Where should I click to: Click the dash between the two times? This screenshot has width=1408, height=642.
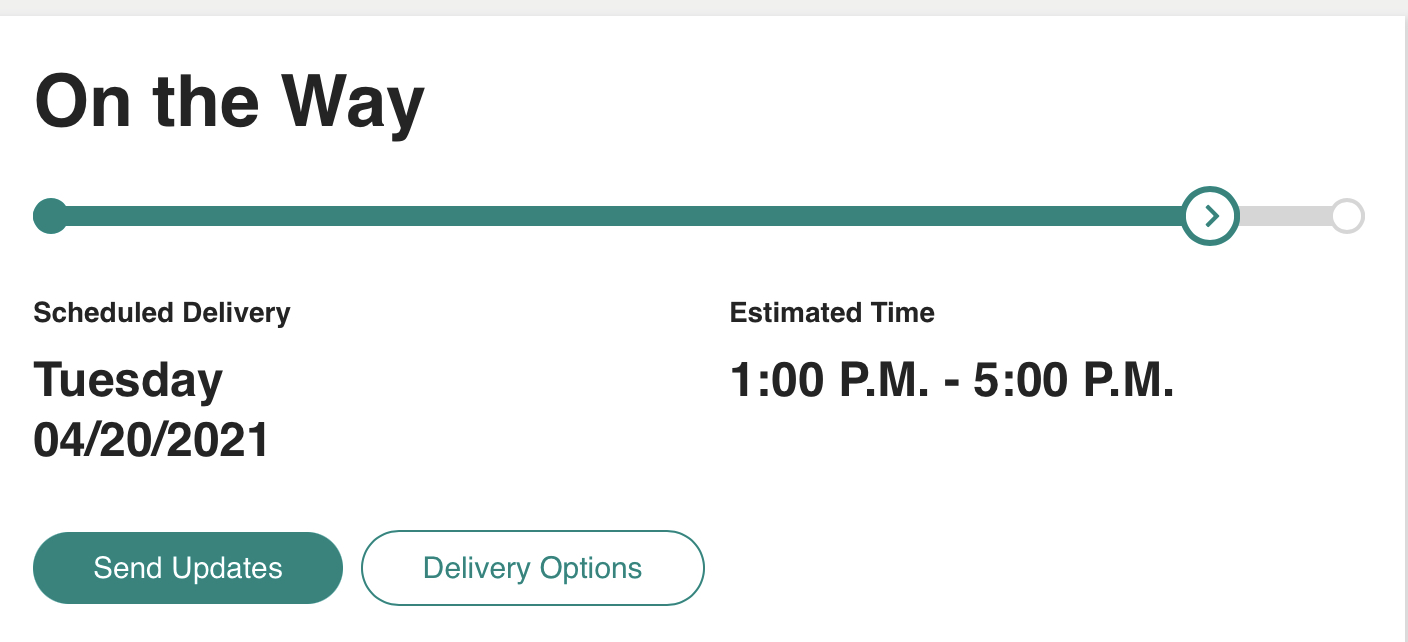952,383
